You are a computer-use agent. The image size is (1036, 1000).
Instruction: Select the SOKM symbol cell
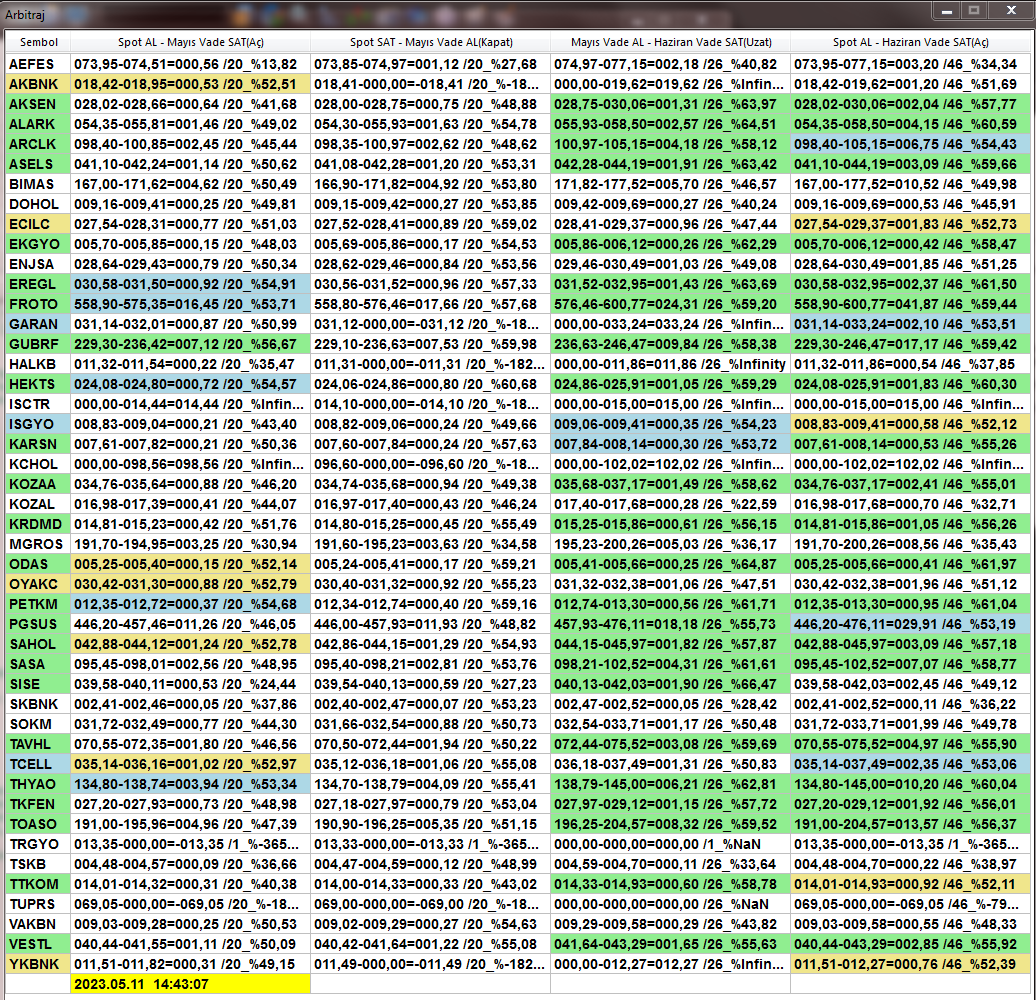coord(38,724)
